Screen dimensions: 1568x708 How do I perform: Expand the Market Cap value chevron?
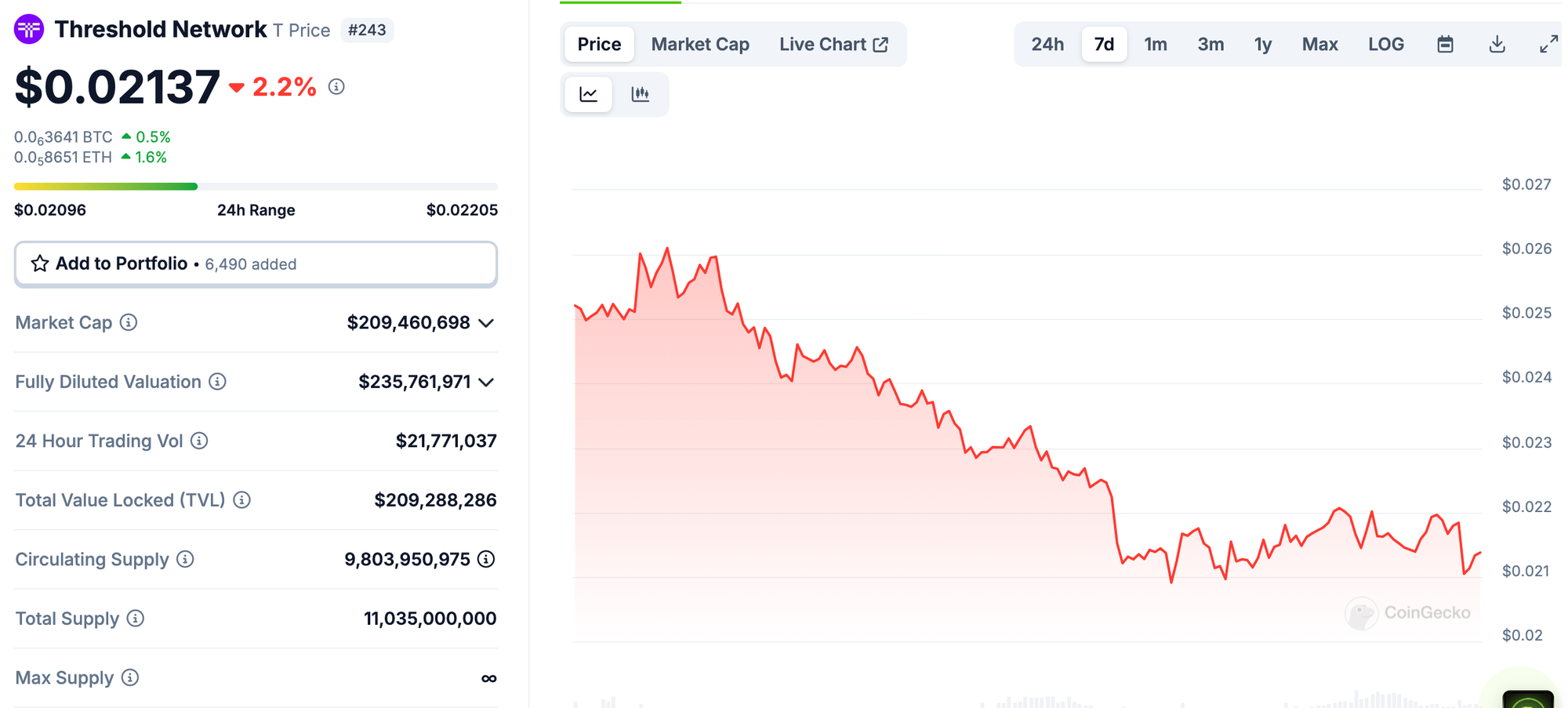tap(486, 323)
